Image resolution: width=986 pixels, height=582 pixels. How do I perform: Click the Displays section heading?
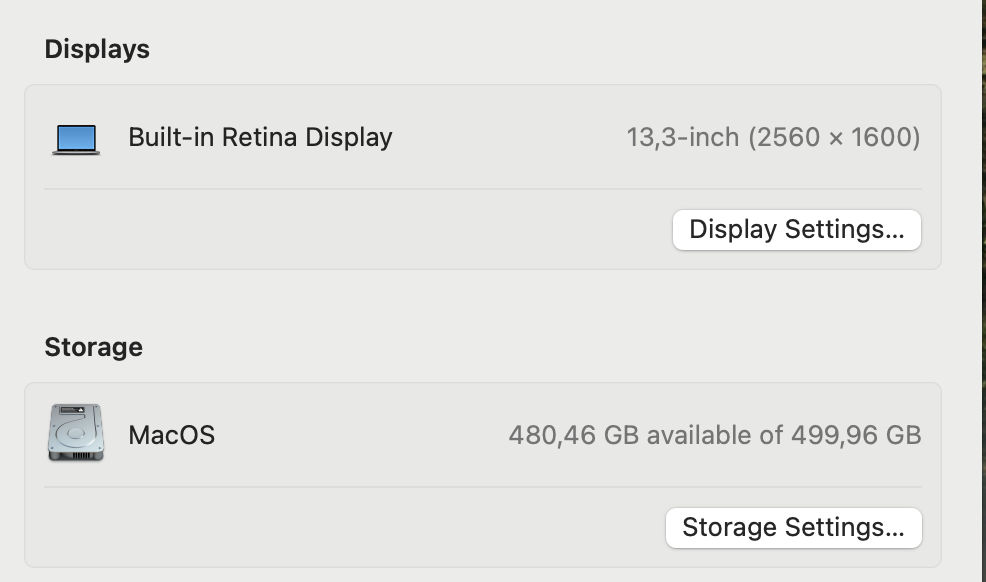(x=97, y=49)
